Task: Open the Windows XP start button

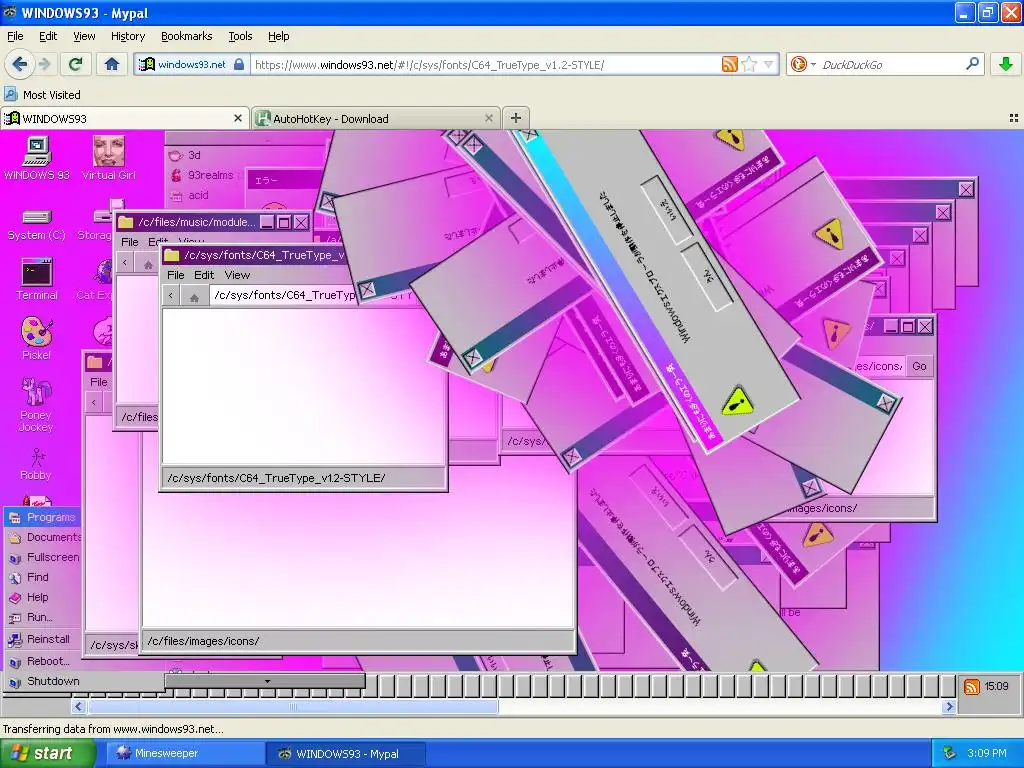Action: point(47,753)
